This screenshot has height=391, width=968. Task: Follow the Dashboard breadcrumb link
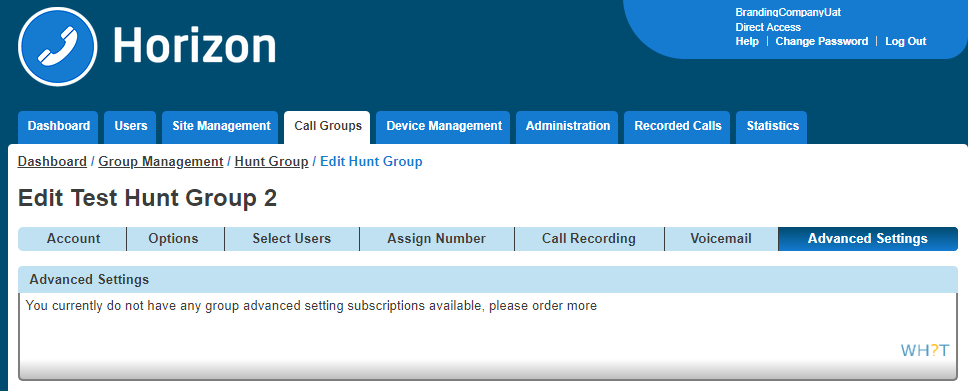[52, 162]
